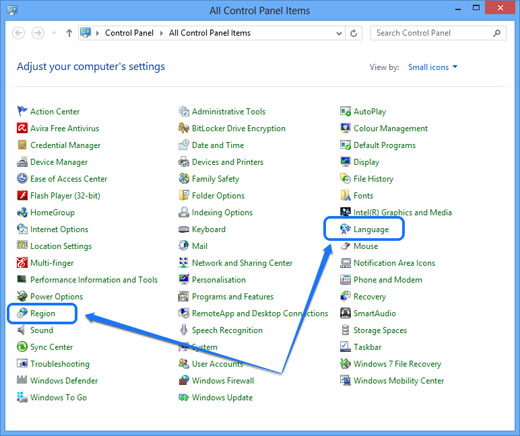Open the Windows 7 File Recovery link
The image size is (520, 436).
click(x=397, y=364)
